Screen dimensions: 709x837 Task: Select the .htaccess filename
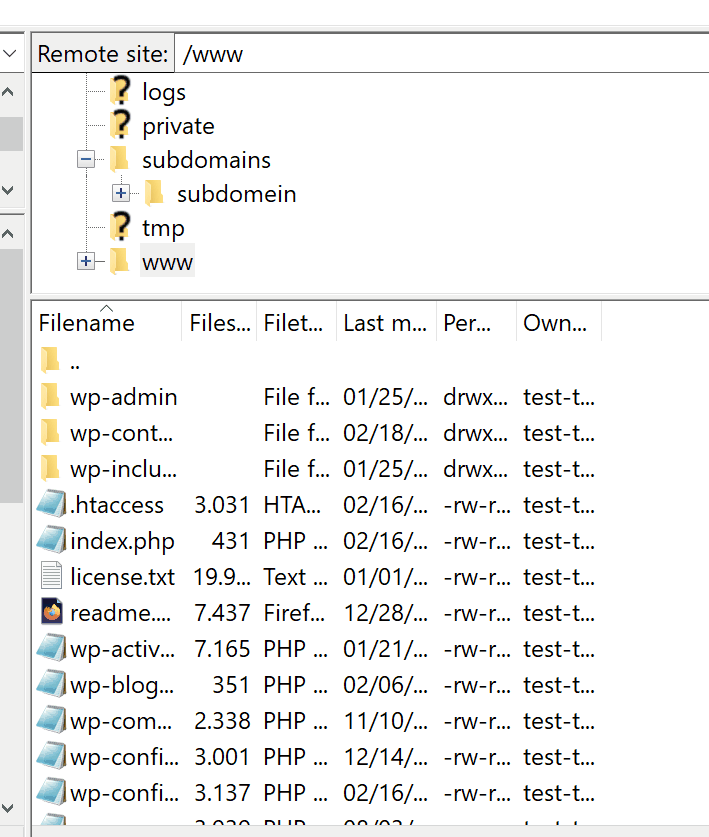(x=117, y=504)
